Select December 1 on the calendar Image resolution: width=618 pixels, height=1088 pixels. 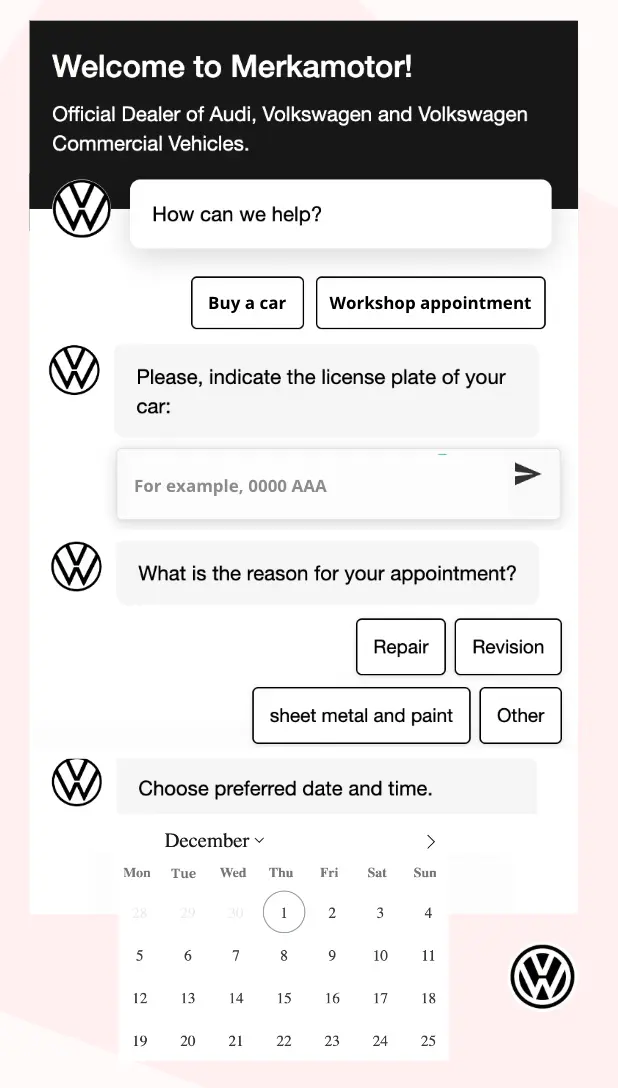click(x=283, y=911)
